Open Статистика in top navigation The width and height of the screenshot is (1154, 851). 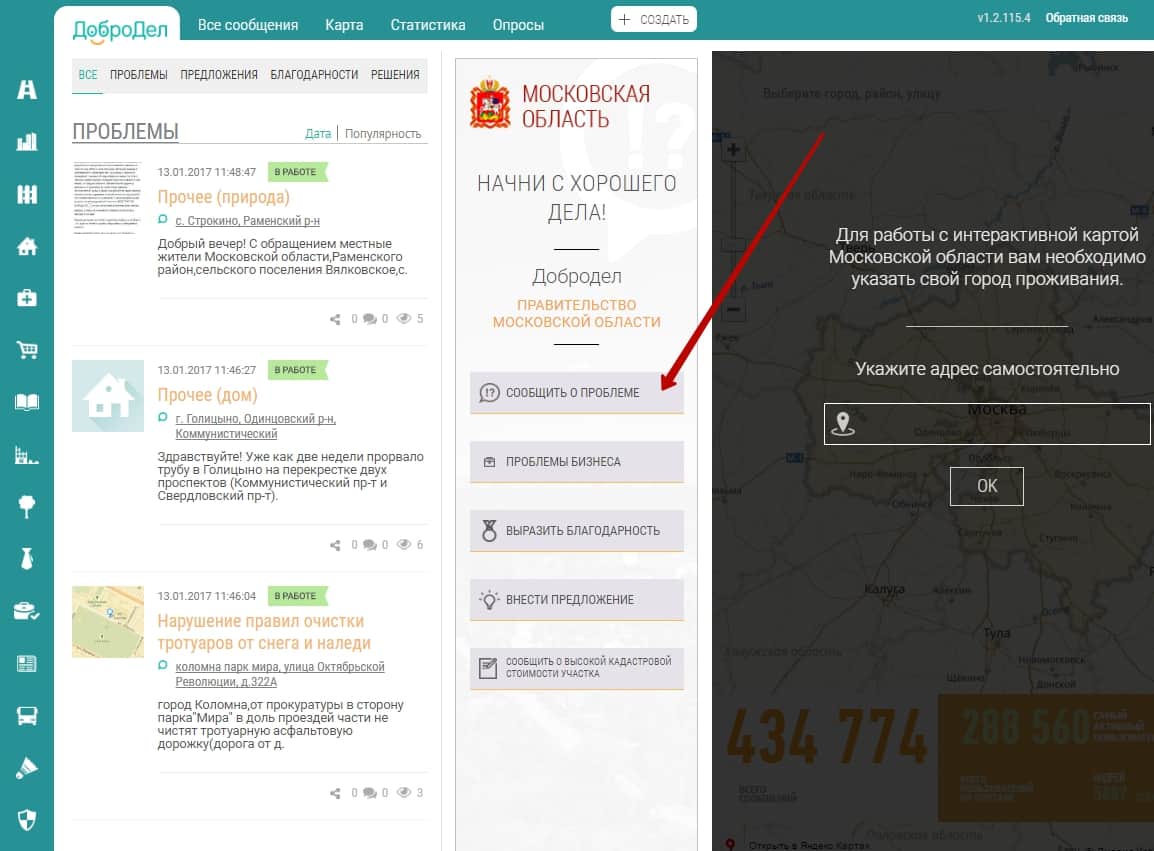coord(428,25)
